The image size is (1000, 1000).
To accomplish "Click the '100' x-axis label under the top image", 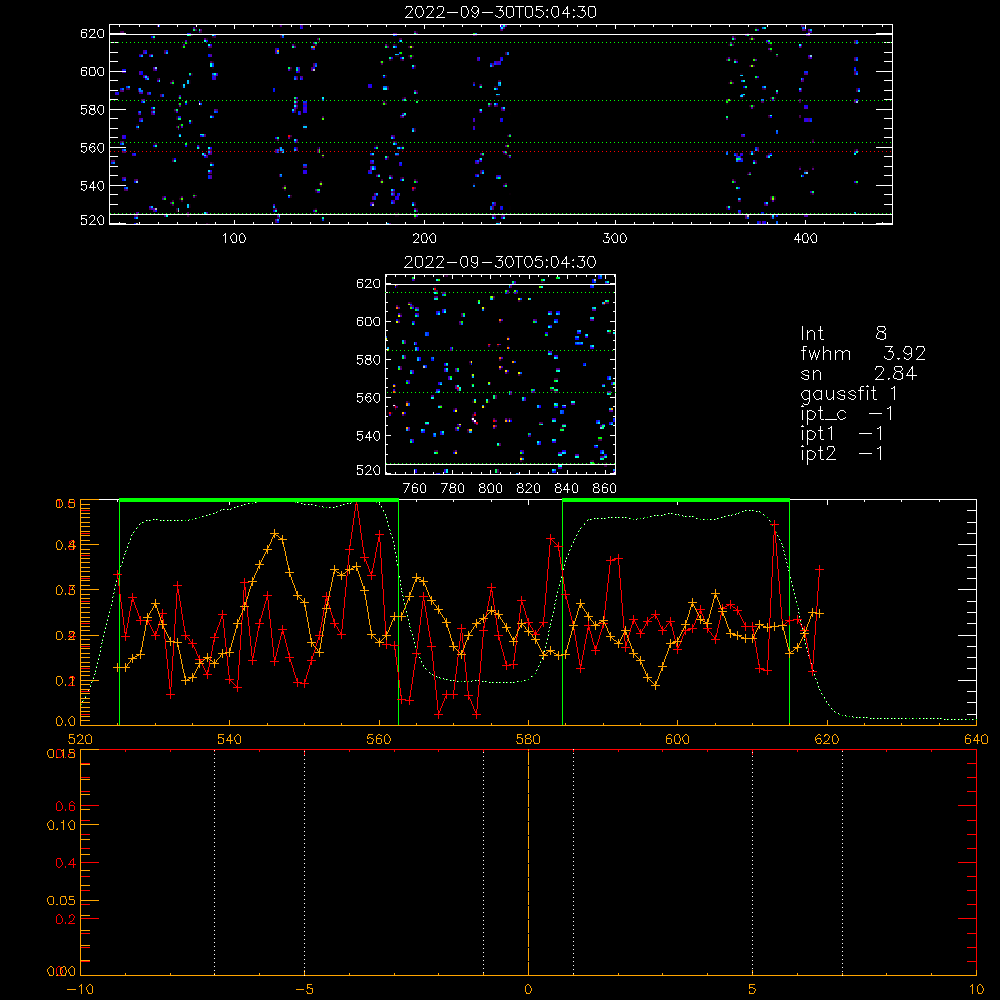I will 234,239.
